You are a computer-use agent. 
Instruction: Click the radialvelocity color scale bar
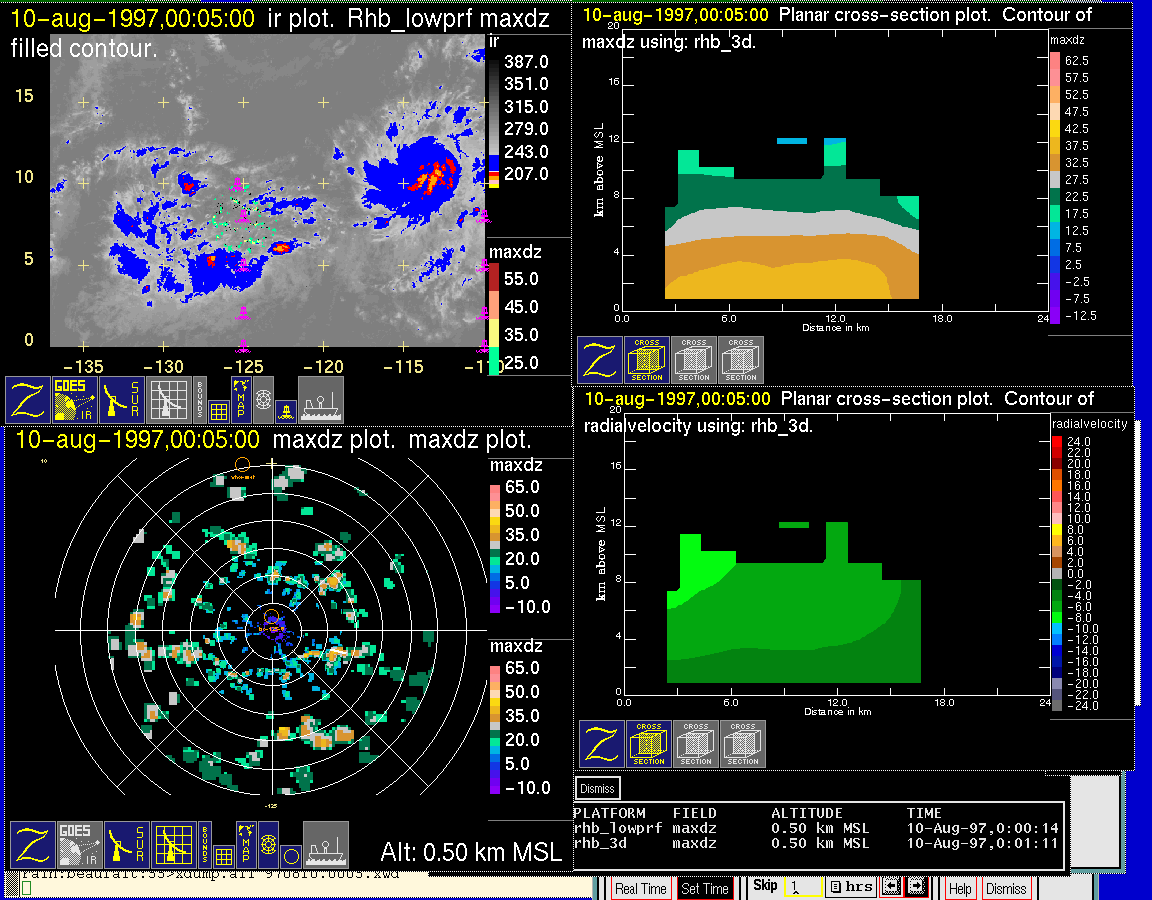1056,573
